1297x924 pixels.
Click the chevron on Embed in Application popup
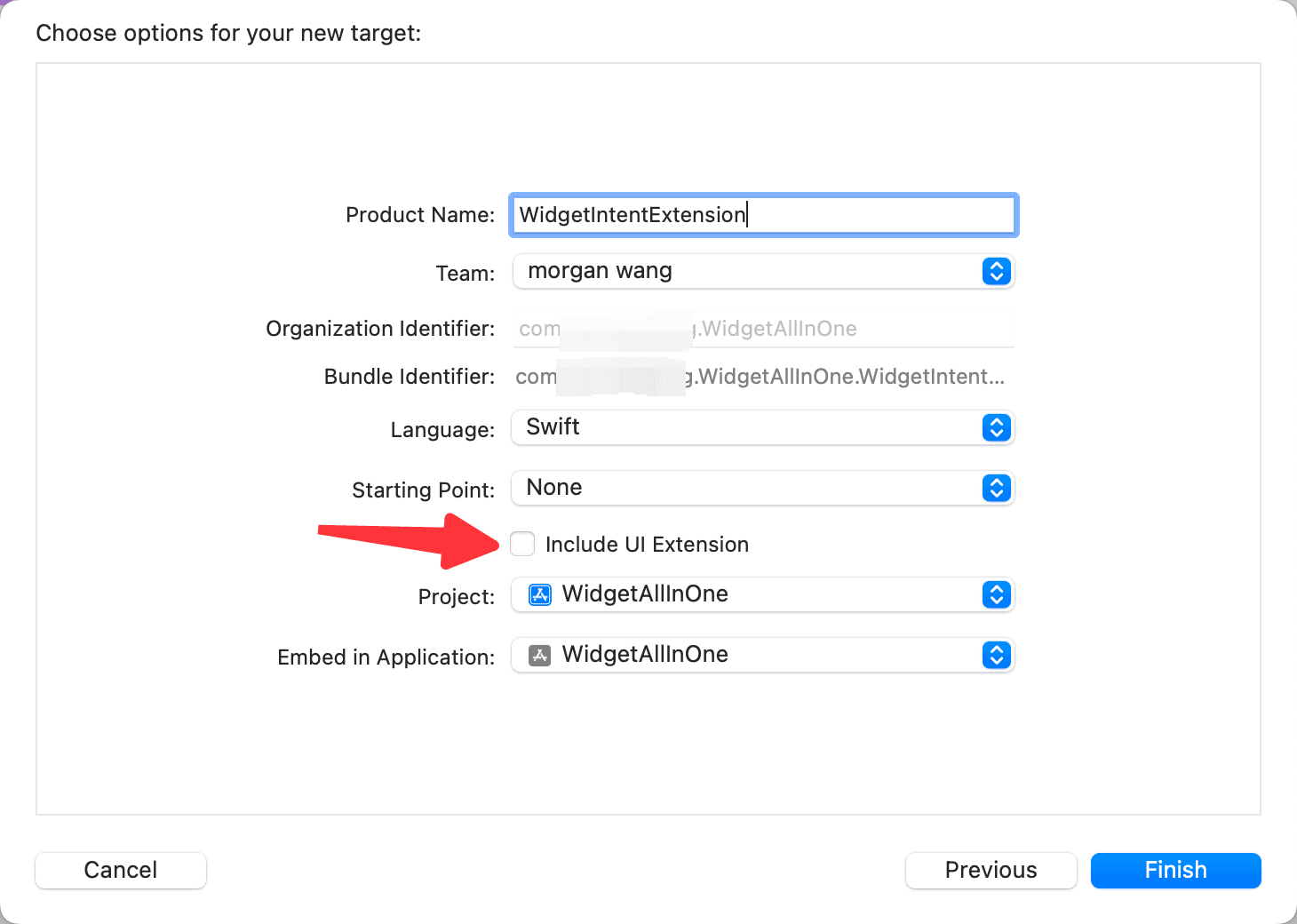(997, 655)
